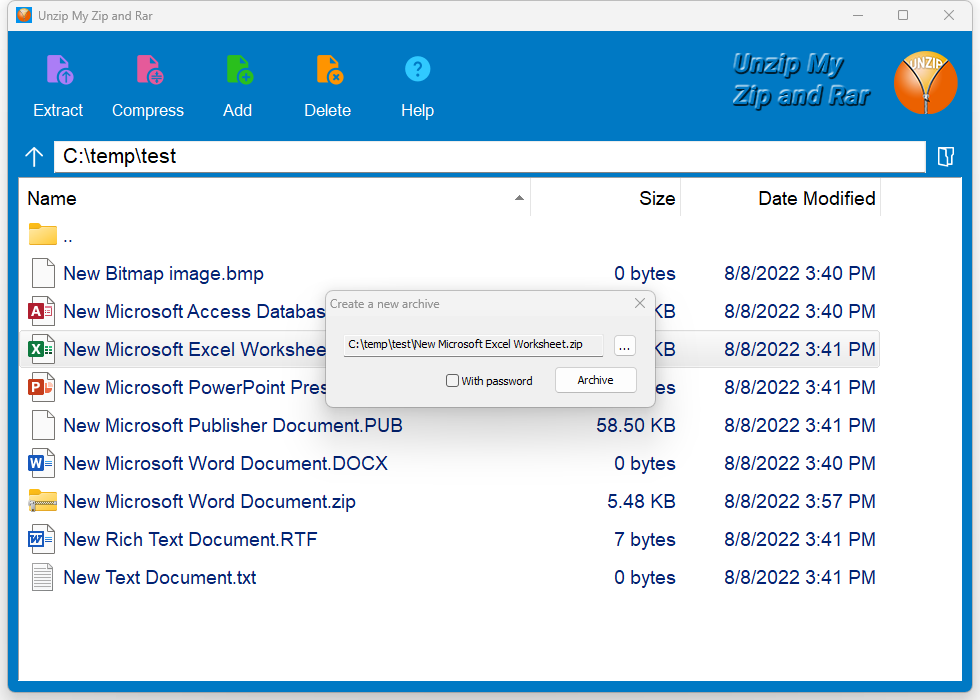The width and height of the screenshot is (980, 700).
Task: Click the bookmark icon beside path bar
Action: (x=946, y=156)
